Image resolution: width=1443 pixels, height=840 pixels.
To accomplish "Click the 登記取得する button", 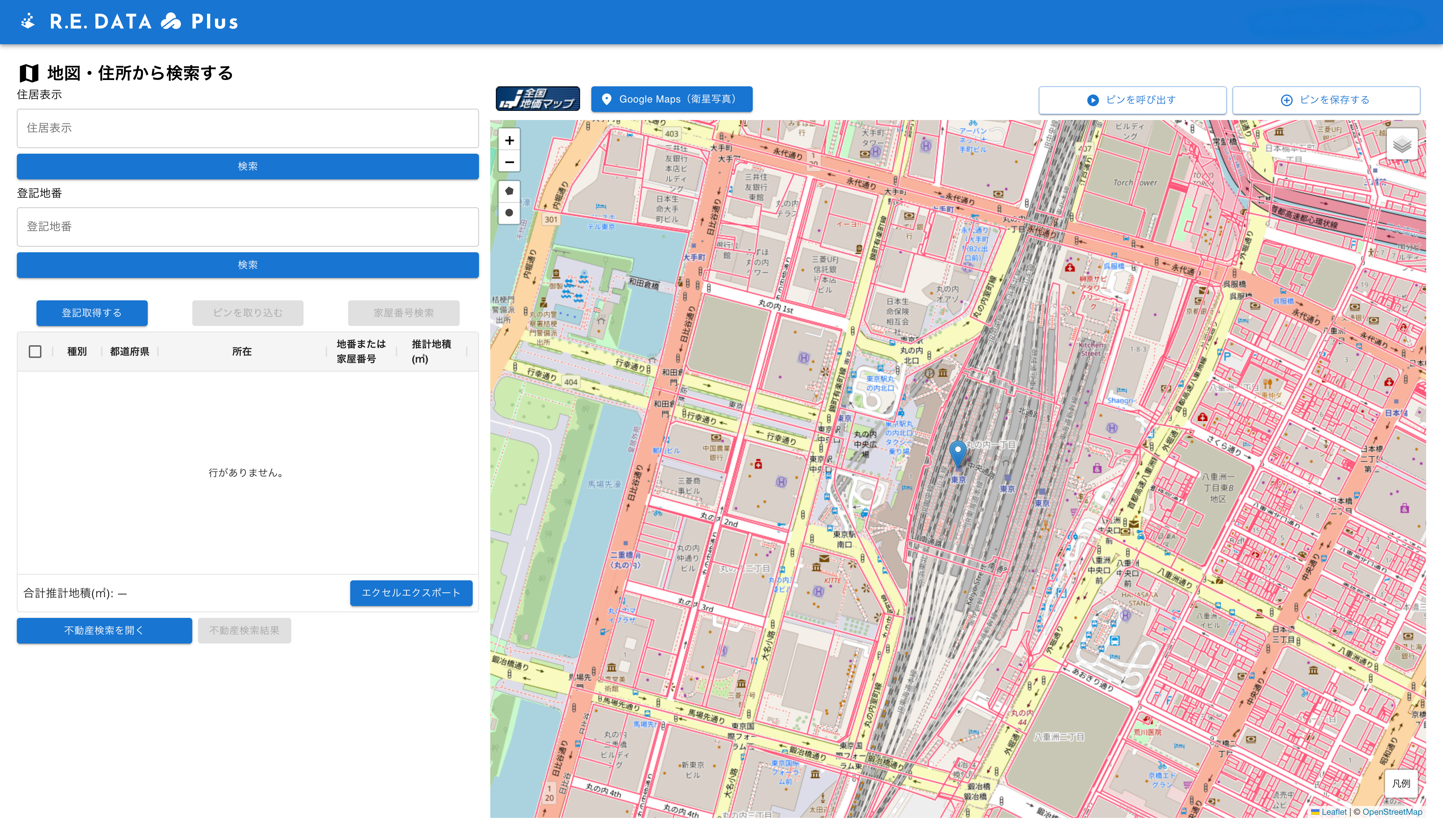I will pyautogui.click(x=92, y=313).
